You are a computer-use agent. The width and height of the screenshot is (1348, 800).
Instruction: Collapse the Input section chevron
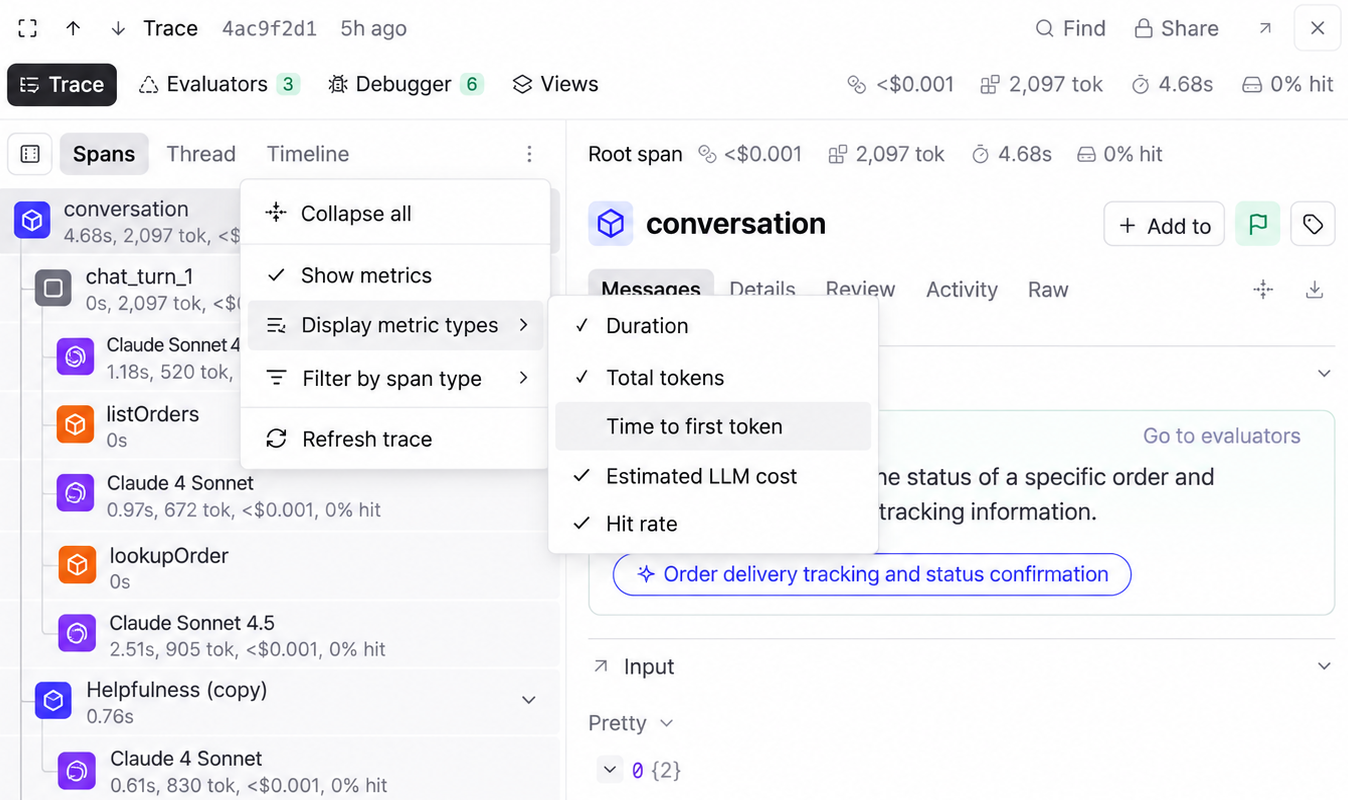pos(1324,666)
